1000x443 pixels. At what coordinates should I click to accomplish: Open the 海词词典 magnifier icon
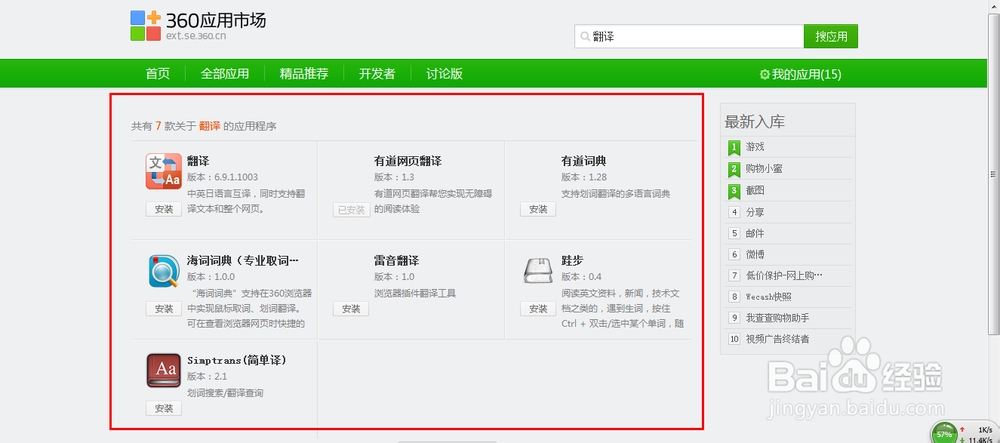point(164,271)
